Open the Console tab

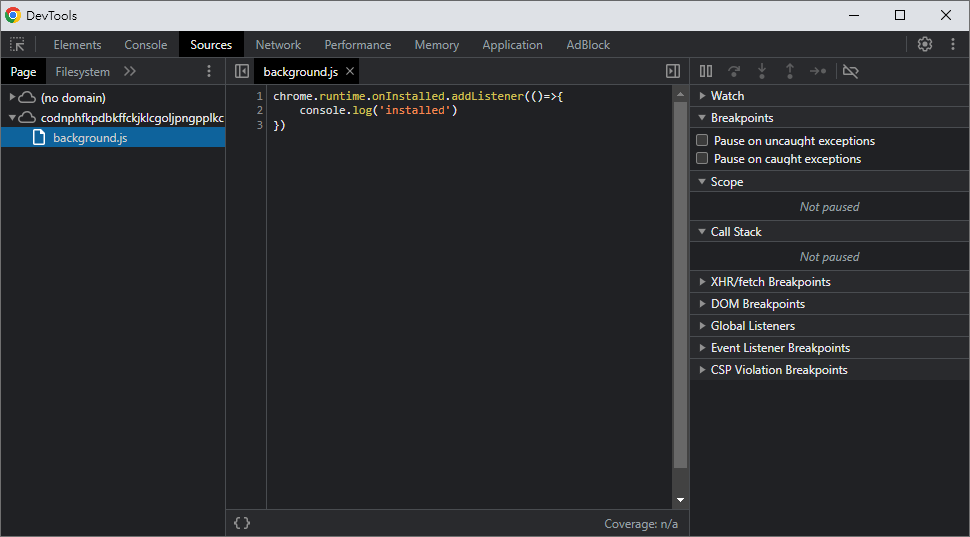(146, 45)
